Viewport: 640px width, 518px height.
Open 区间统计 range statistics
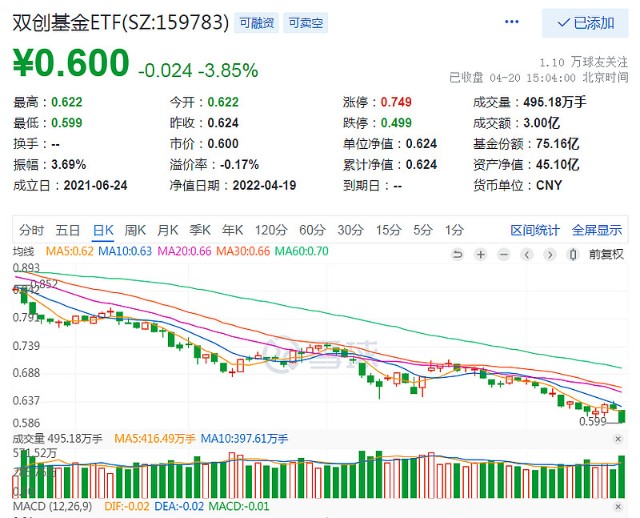(x=535, y=230)
